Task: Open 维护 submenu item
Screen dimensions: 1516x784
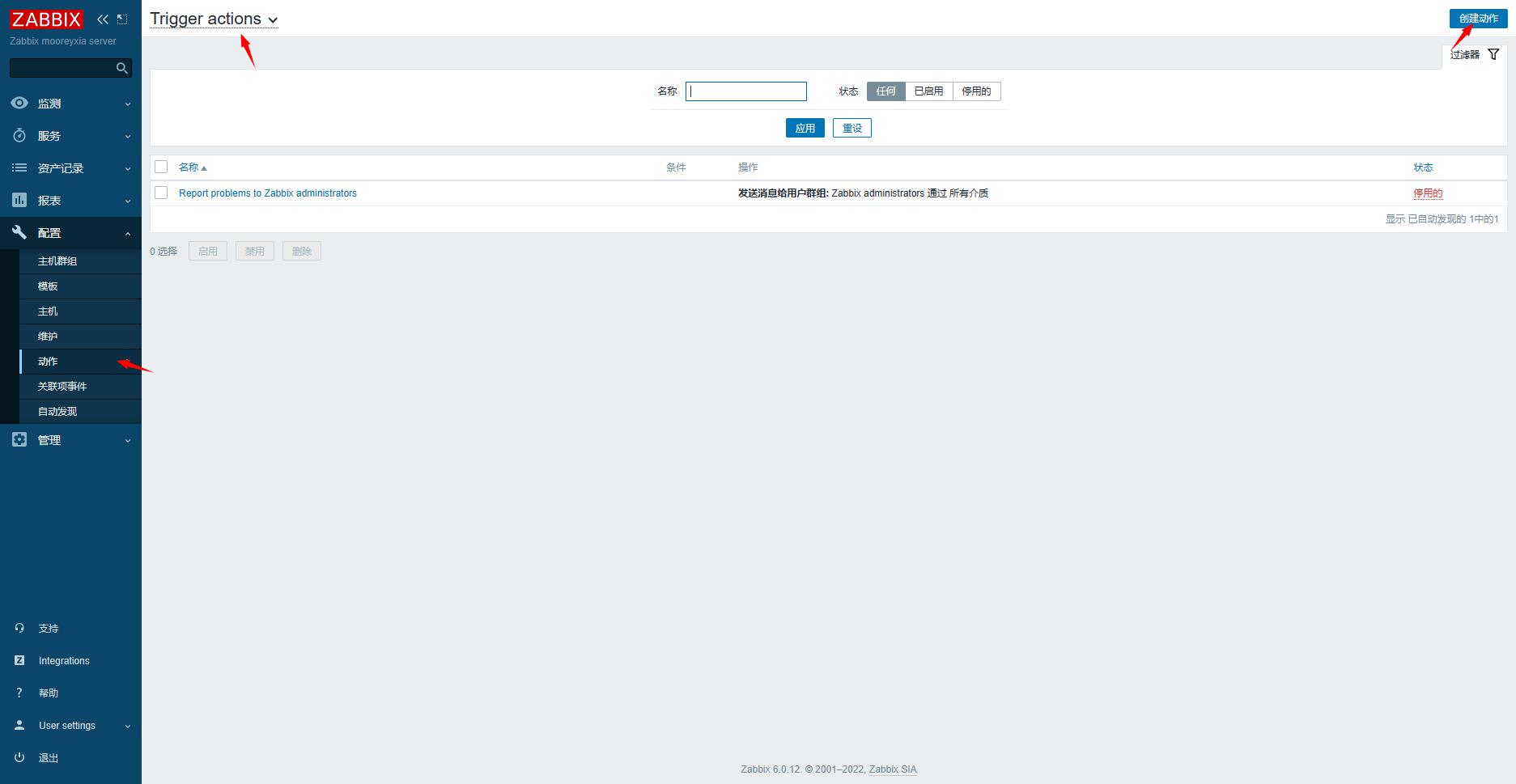Action: [x=80, y=337]
